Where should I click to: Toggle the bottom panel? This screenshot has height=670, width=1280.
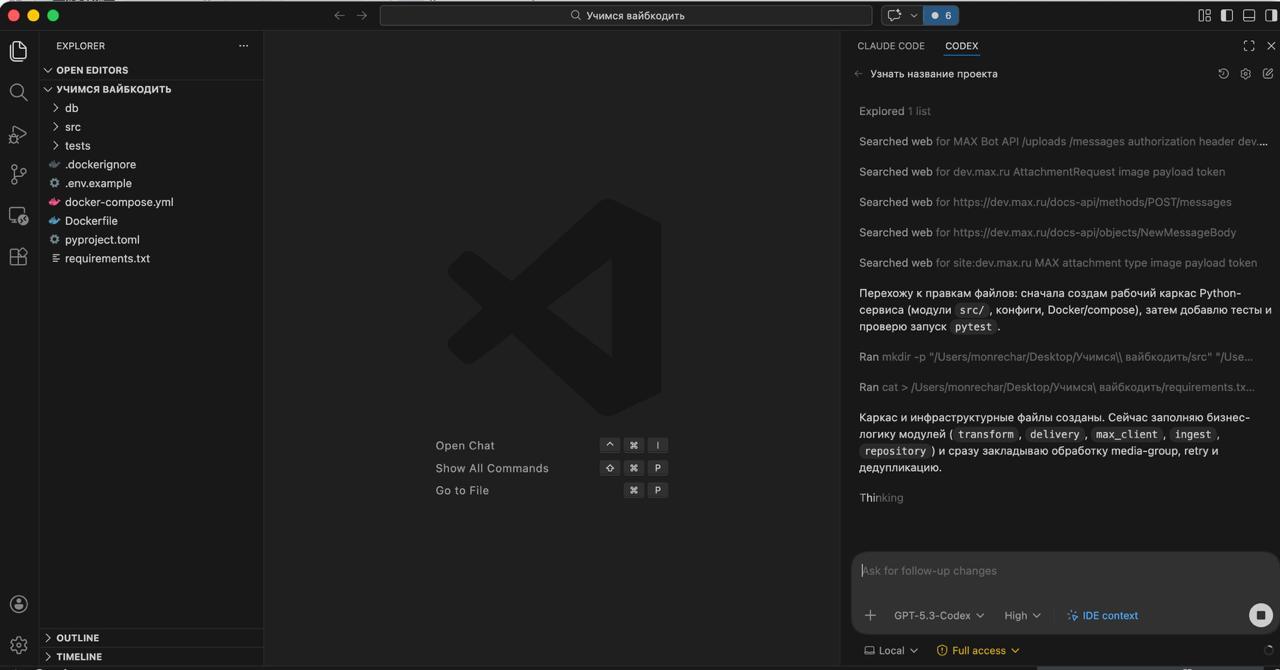1249,15
